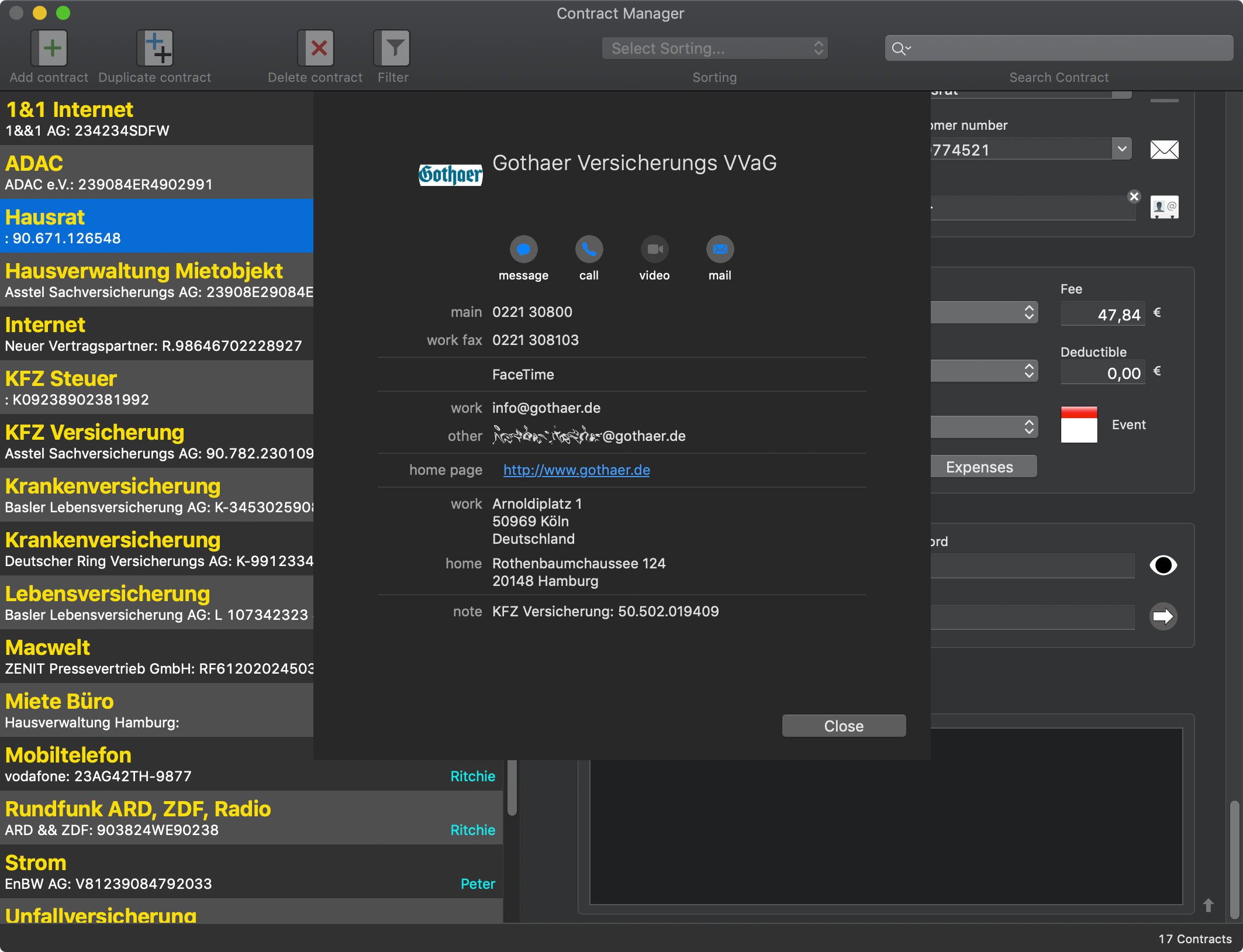Click the green zoom window button
This screenshot has width=1243, height=952.
click(x=63, y=13)
